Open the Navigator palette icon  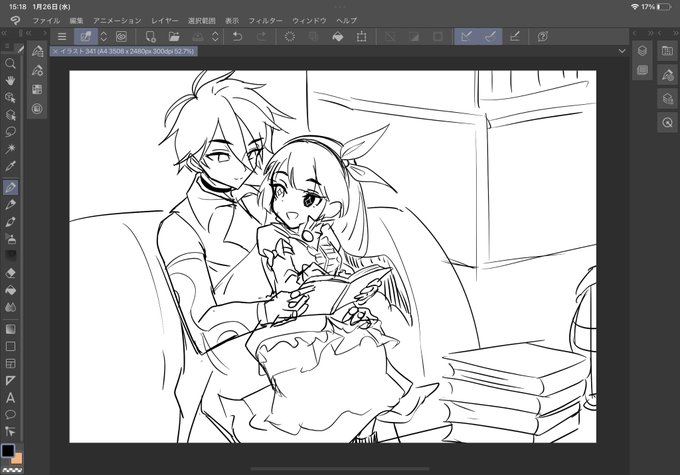(x=667, y=123)
